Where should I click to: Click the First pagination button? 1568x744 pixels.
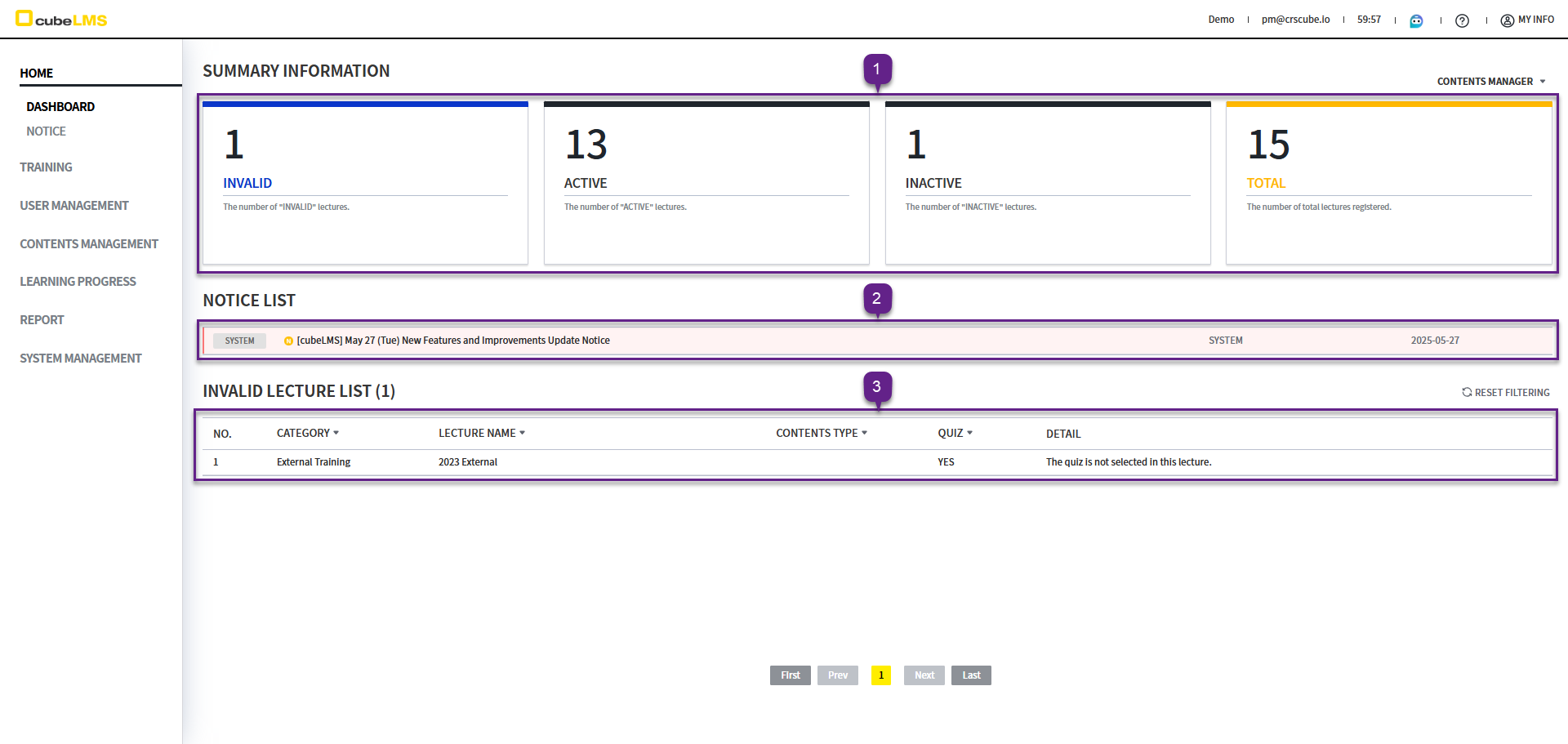(790, 675)
